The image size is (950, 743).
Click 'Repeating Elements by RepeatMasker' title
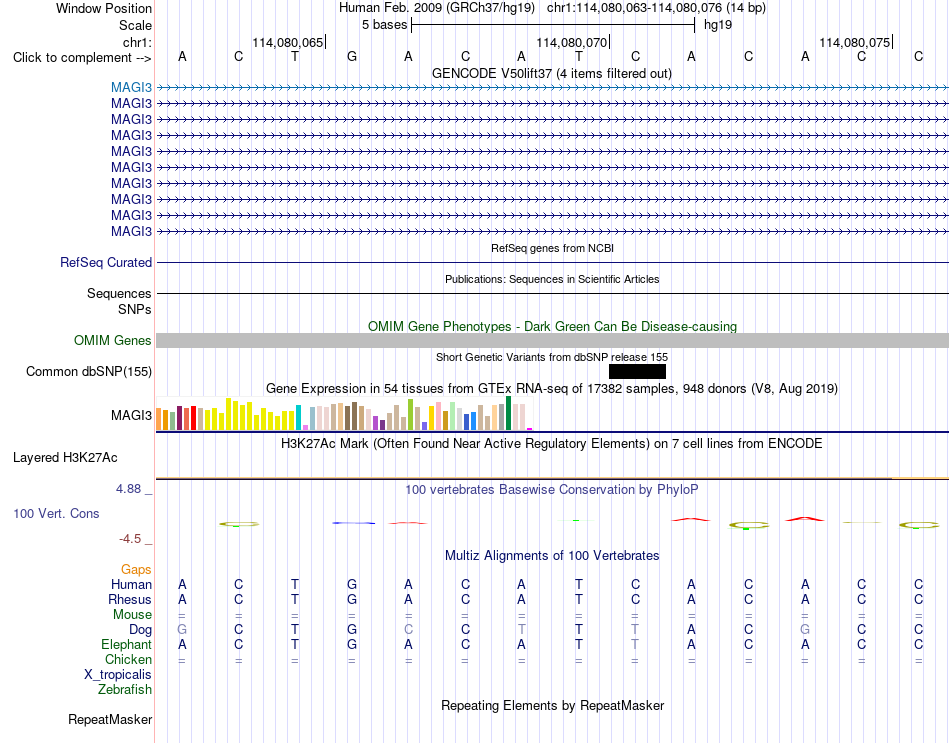(x=552, y=705)
